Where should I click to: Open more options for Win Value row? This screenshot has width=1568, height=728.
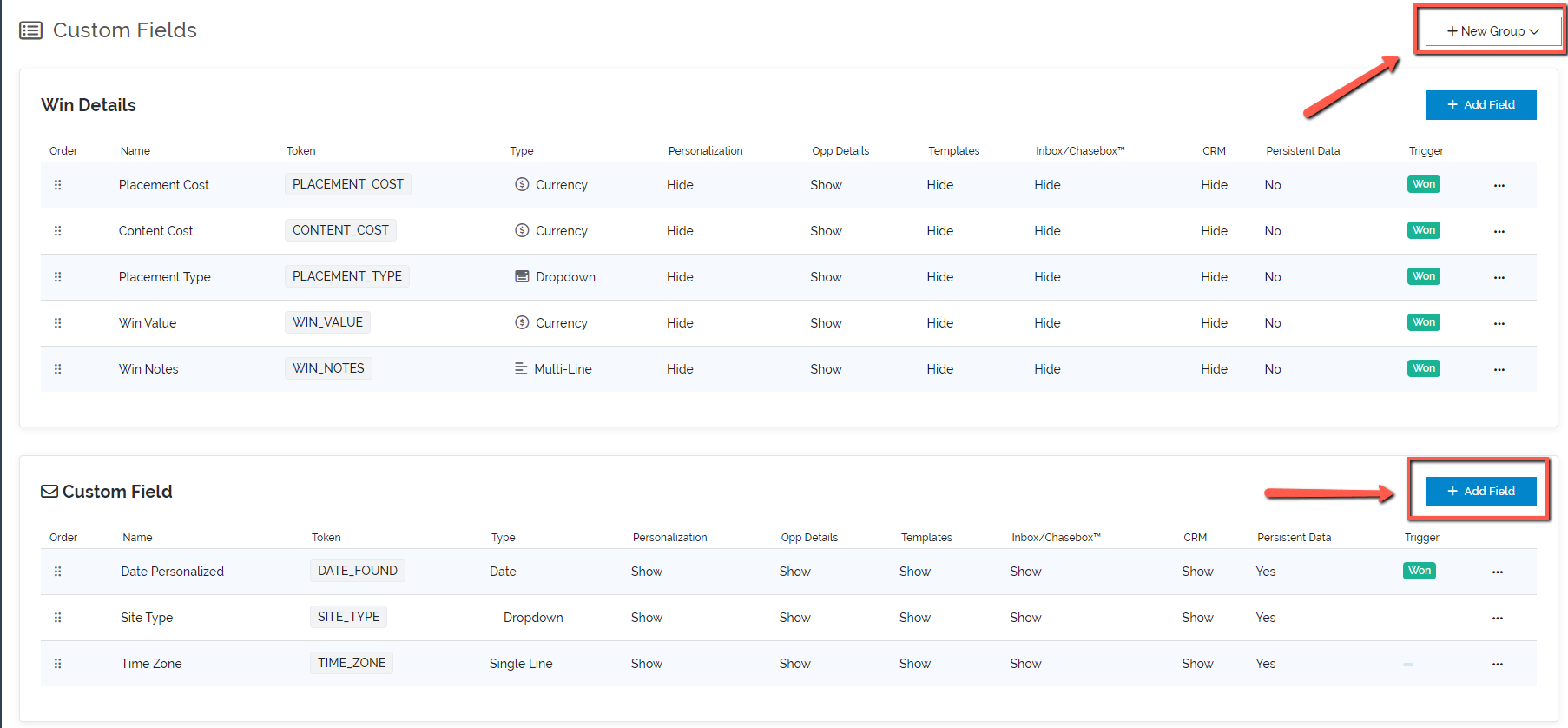pyautogui.click(x=1499, y=323)
